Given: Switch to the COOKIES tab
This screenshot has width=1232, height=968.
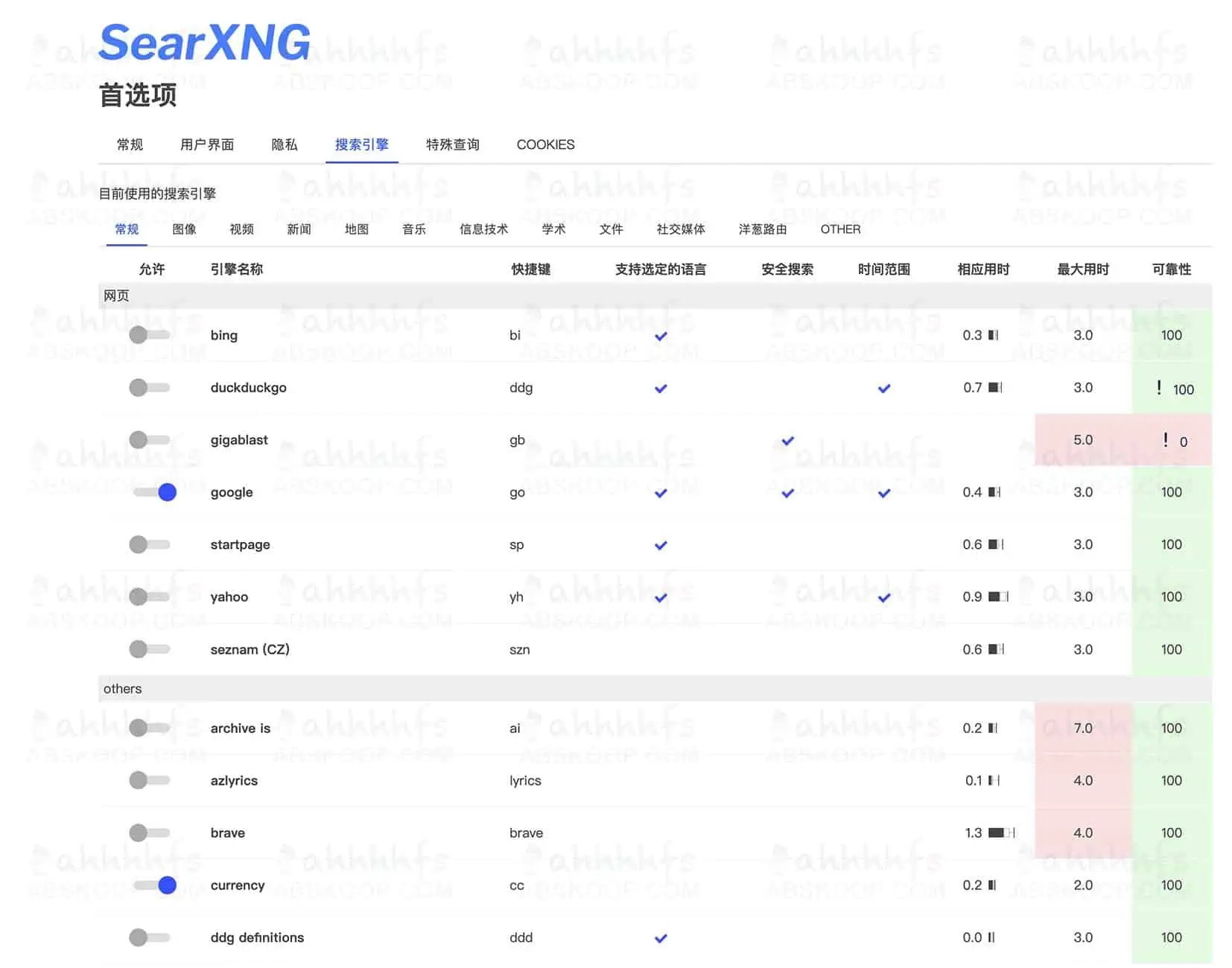Looking at the screenshot, I should pos(545,144).
